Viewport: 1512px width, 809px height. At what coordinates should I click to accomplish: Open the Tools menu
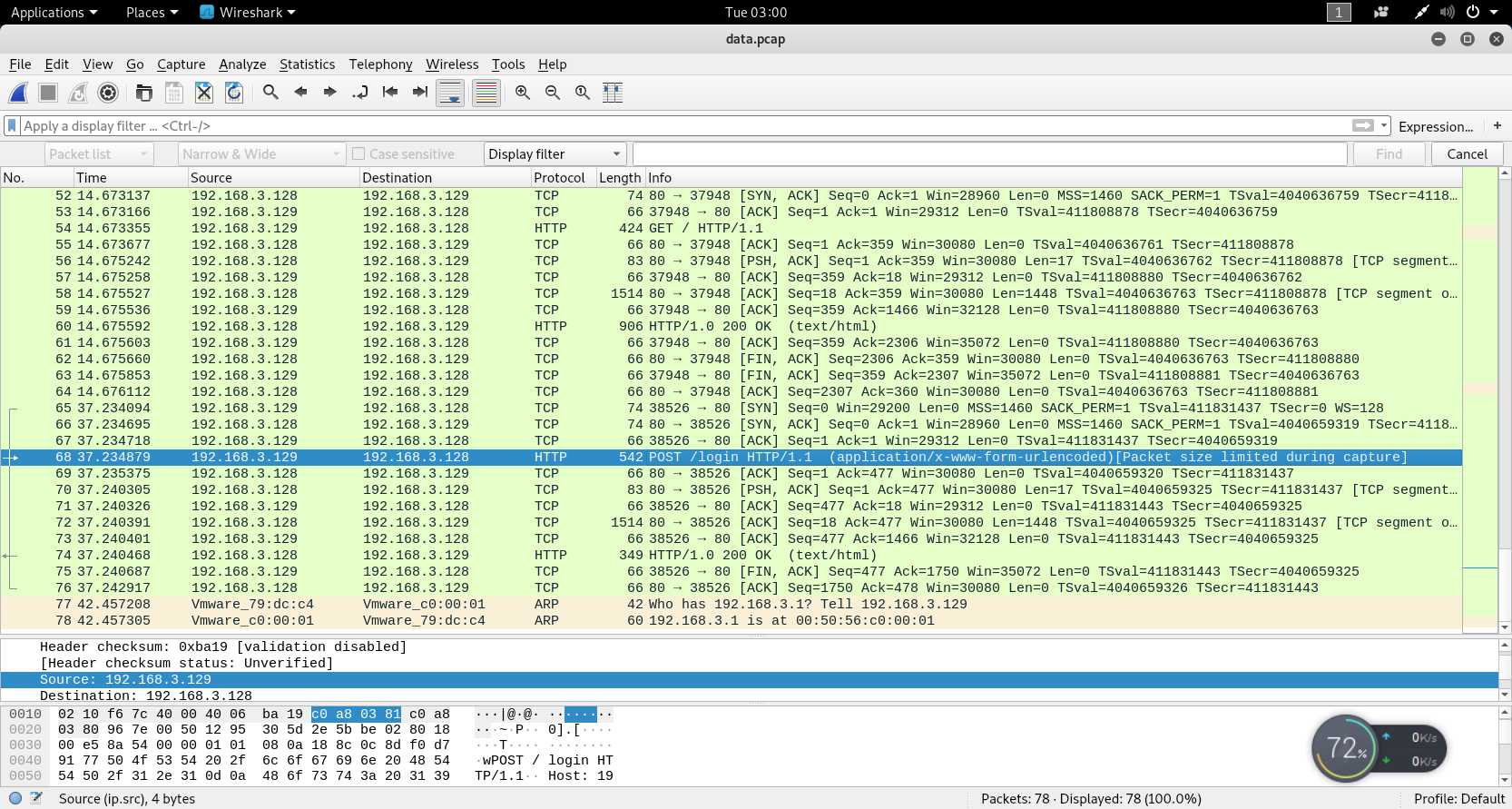tap(508, 64)
